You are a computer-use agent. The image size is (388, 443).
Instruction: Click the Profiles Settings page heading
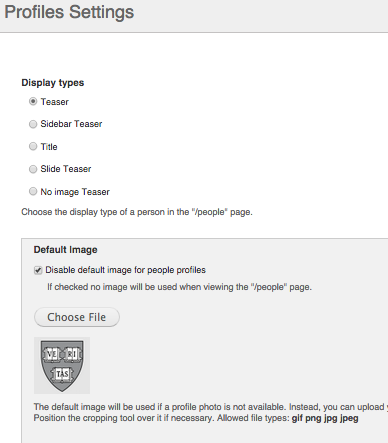coord(69,12)
